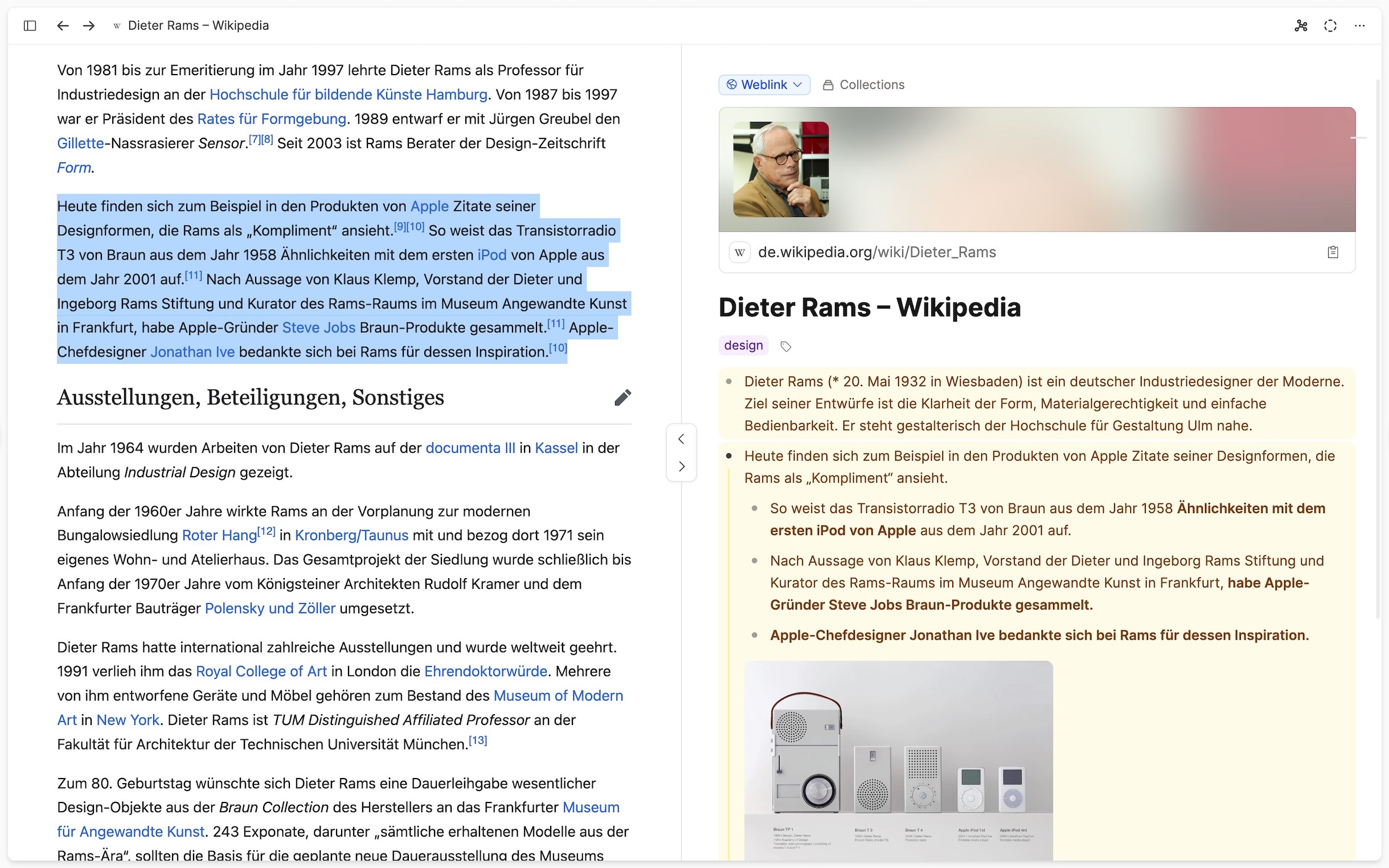This screenshot has height=868, width=1389.
Task: Click the Dieter Rams – Wikipedia note title
Action: pyautogui.click(x=869, y=307)
